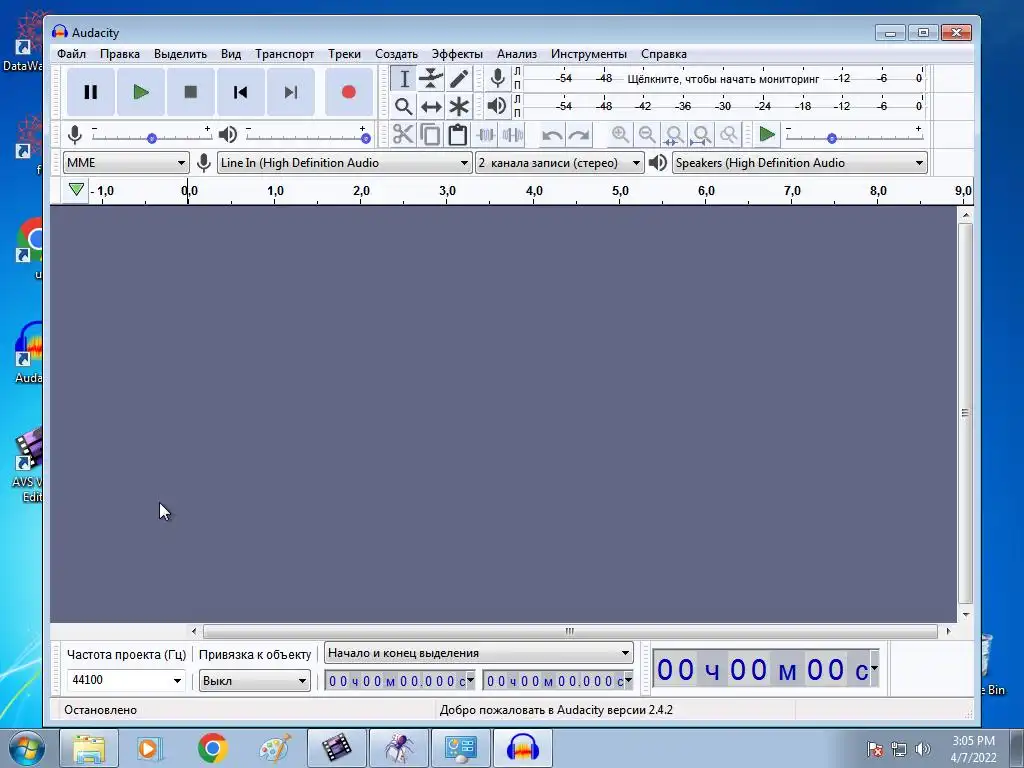
Task: Open Chrome from the taskbar
Action: tap(212, 748)
